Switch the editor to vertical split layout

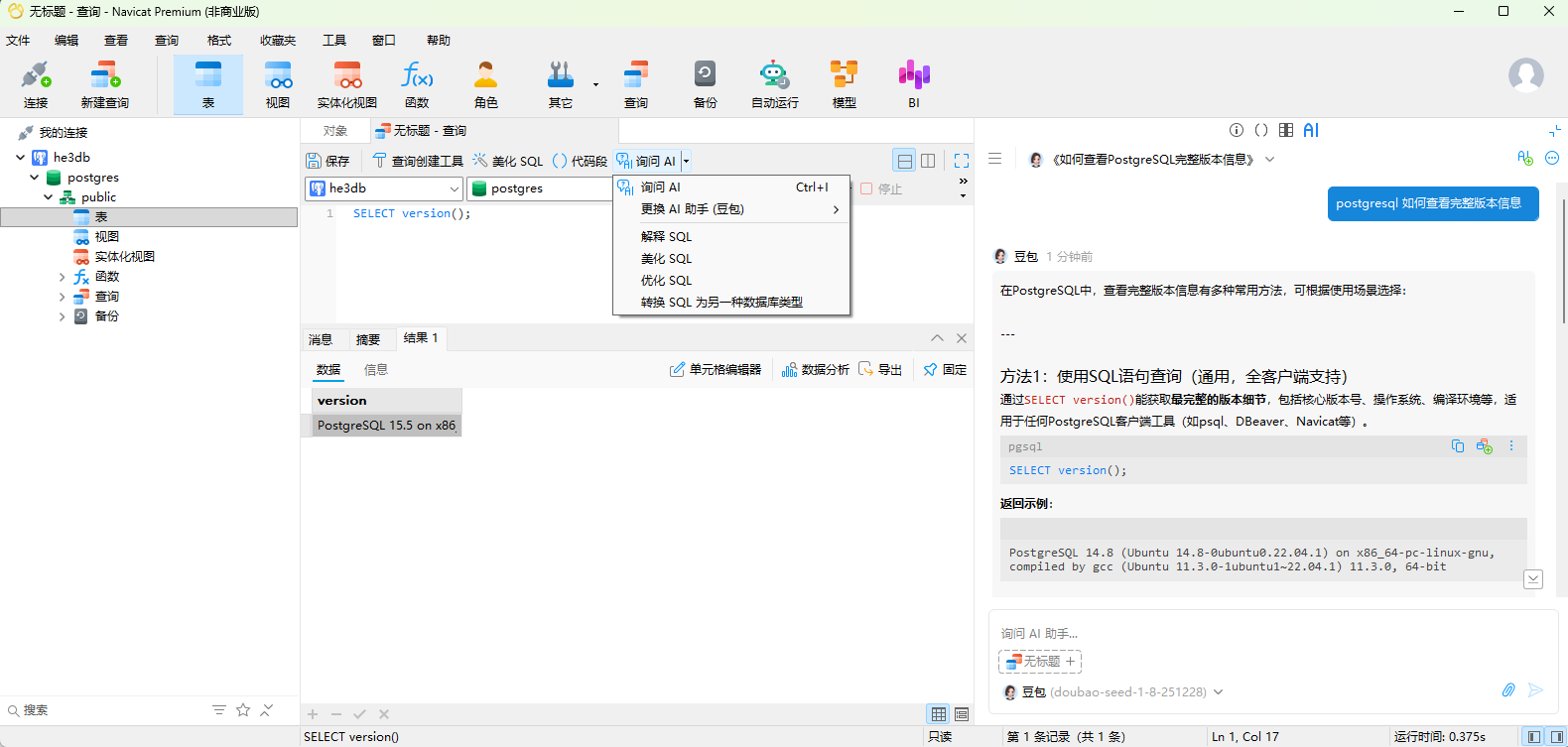pyautogui.click(x=928, y=161)
